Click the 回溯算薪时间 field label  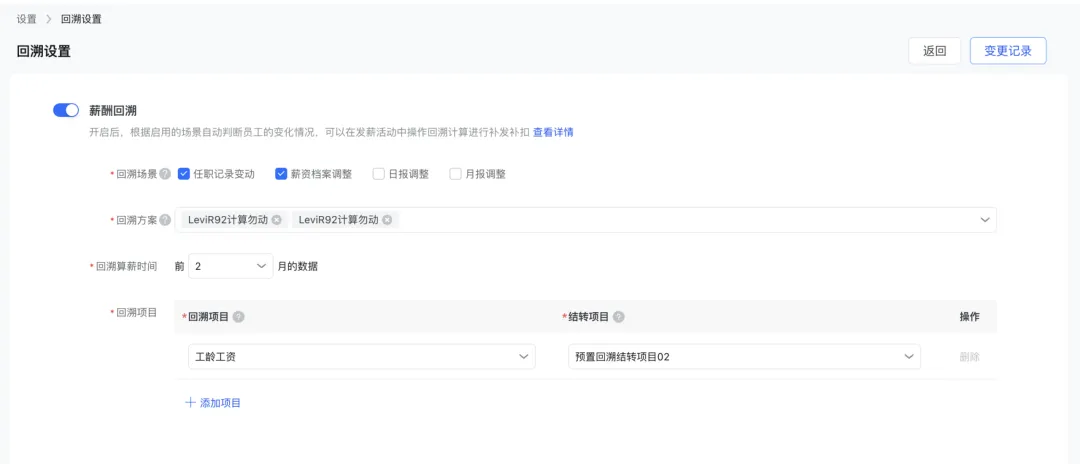tap(127, 266)
